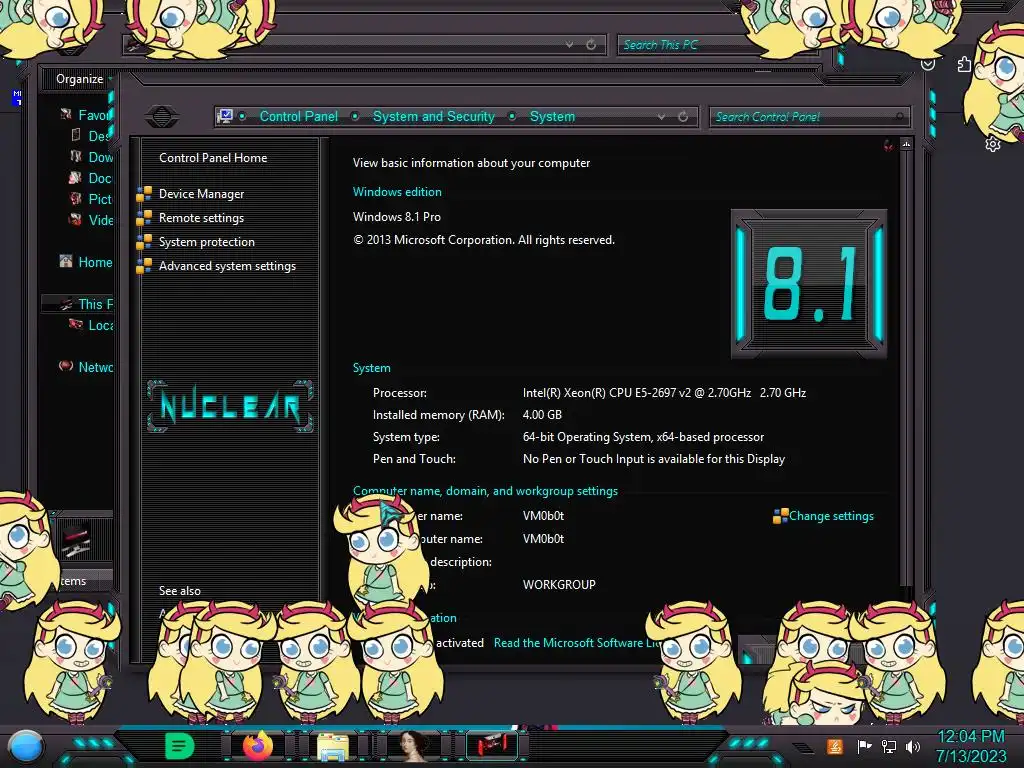The image size is (1024, 768).
Task: Open the Control Panel address history dropdown
Action: [x=662, y=116]
